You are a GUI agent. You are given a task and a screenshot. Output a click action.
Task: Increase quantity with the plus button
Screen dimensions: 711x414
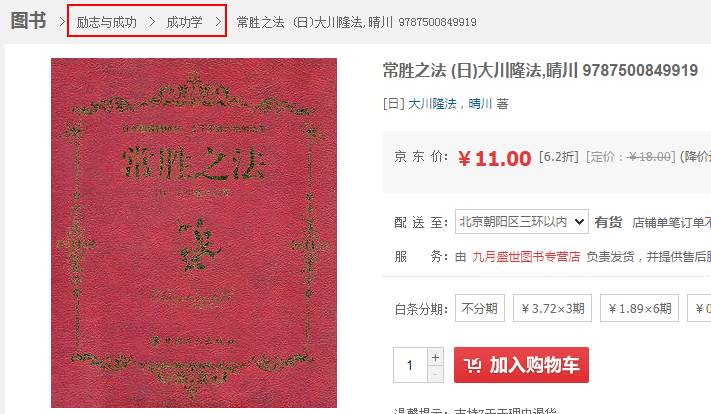435,357
